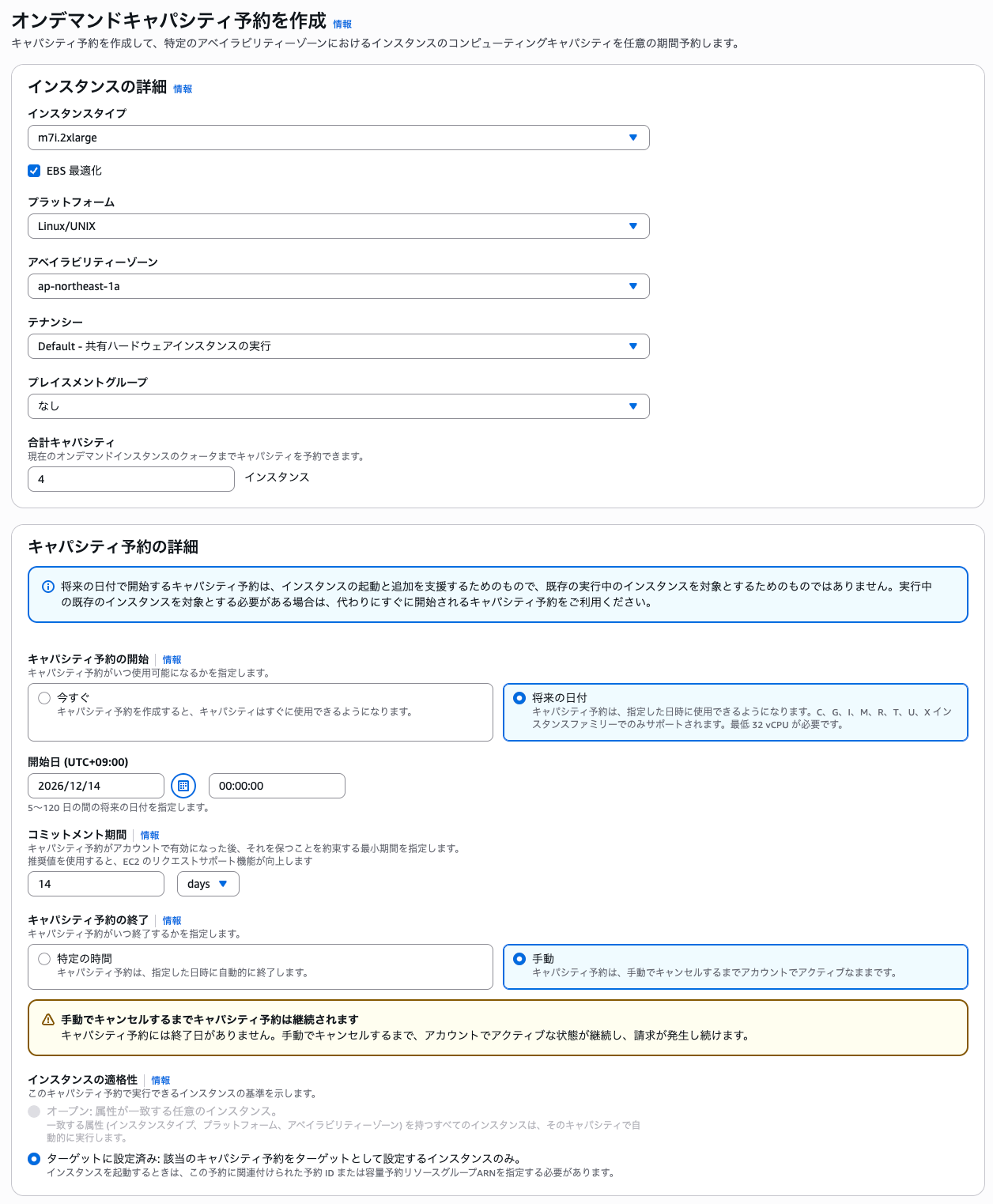The height and width of the screenshot is (1204, 993).
Task: Open the アベイラビリティーゾーン dropdown showing ap-northeast-1a
Action: [x=338, y=286]
